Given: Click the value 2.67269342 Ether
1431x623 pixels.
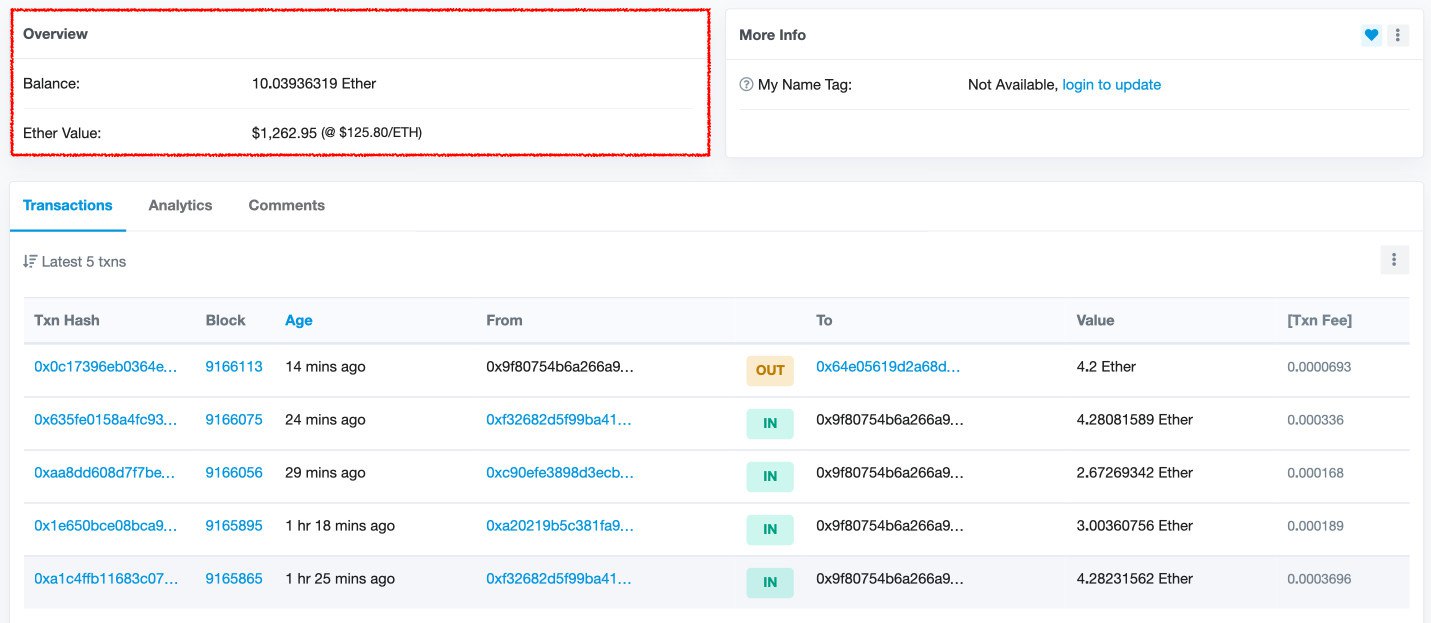Looking at the screenshot, I should pos(1135,473).
